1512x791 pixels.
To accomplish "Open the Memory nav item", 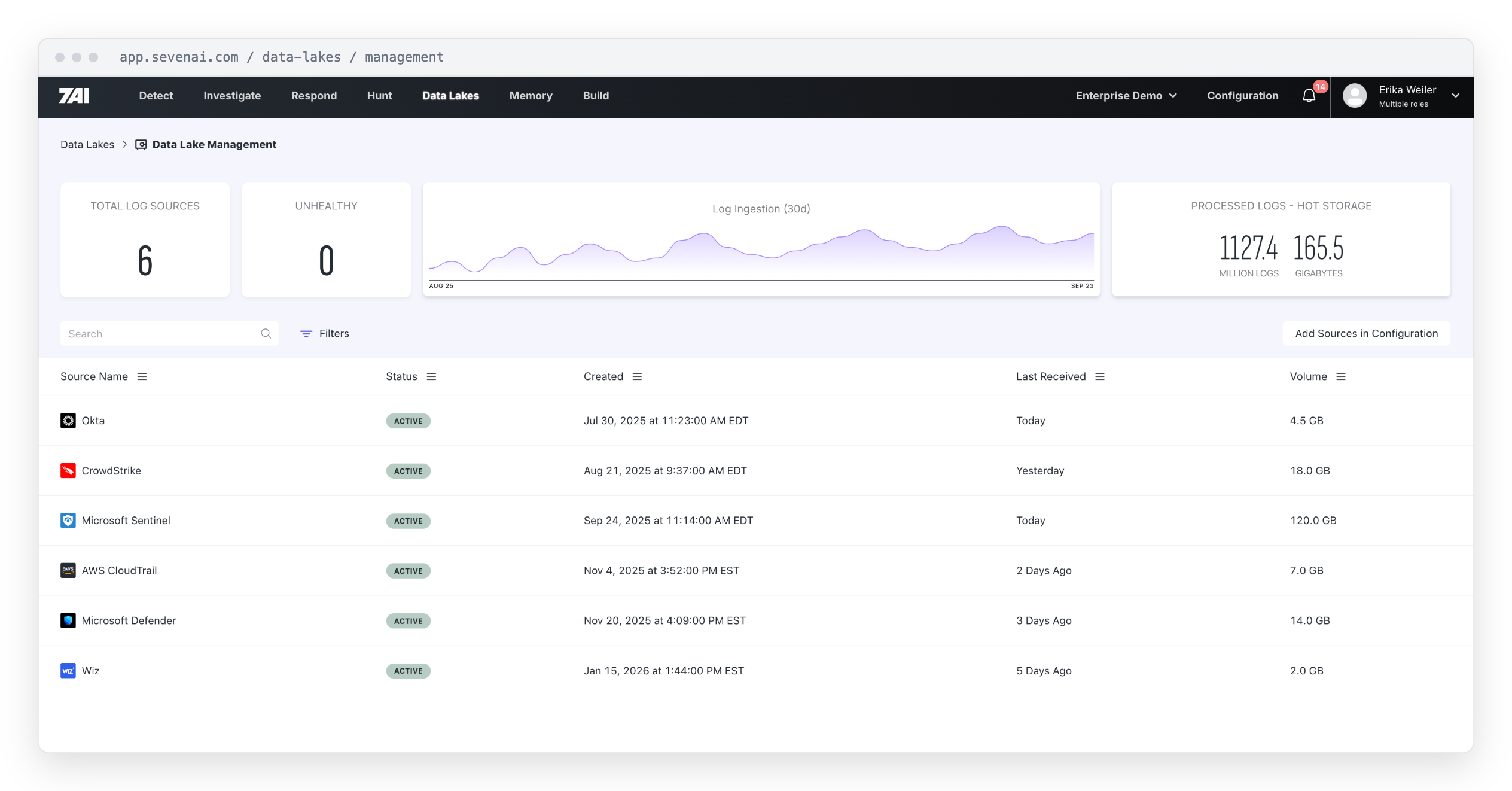I will pyautogui.click(x=531, y=96).
